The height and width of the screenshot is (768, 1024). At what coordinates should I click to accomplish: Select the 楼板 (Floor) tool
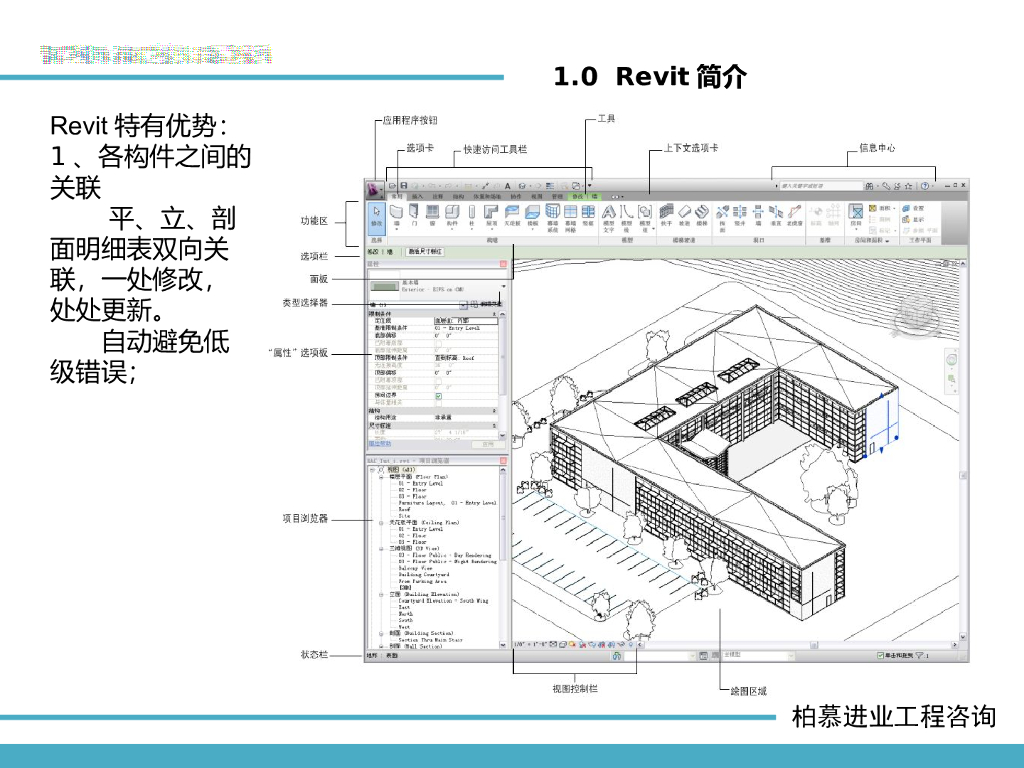click(533, 216)
